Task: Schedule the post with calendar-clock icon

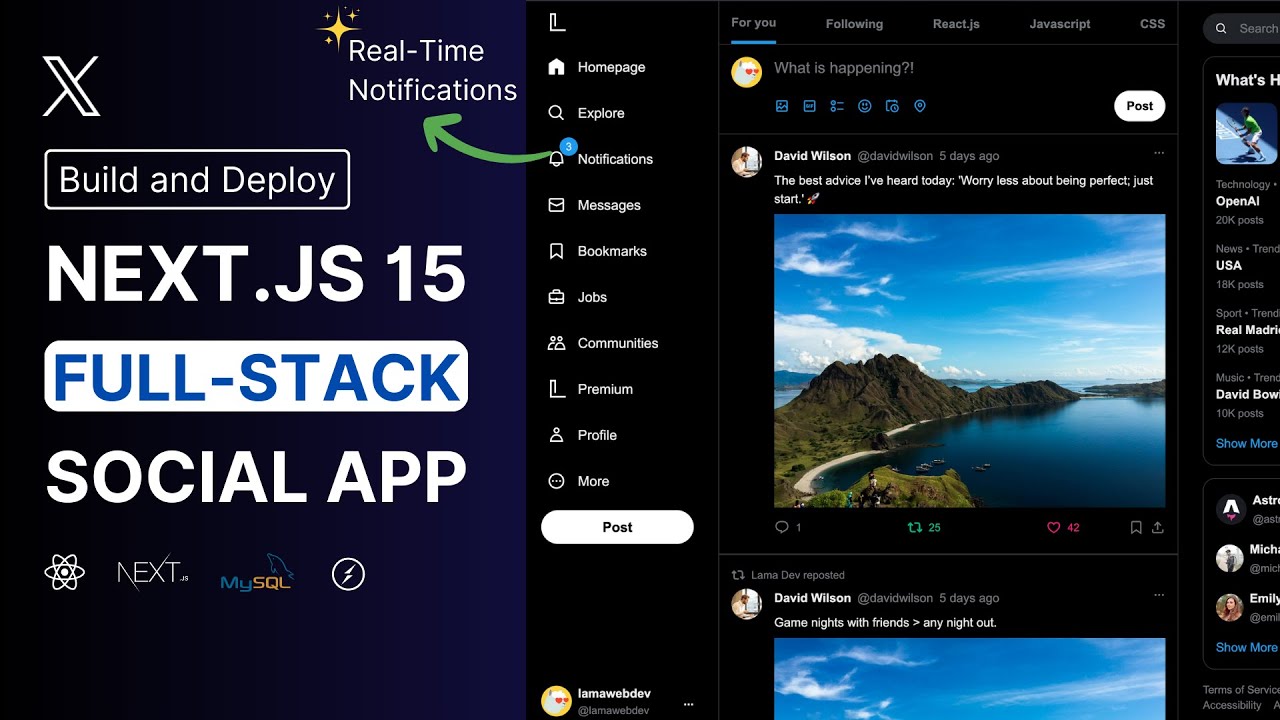Action: click(x=892, y=106)
